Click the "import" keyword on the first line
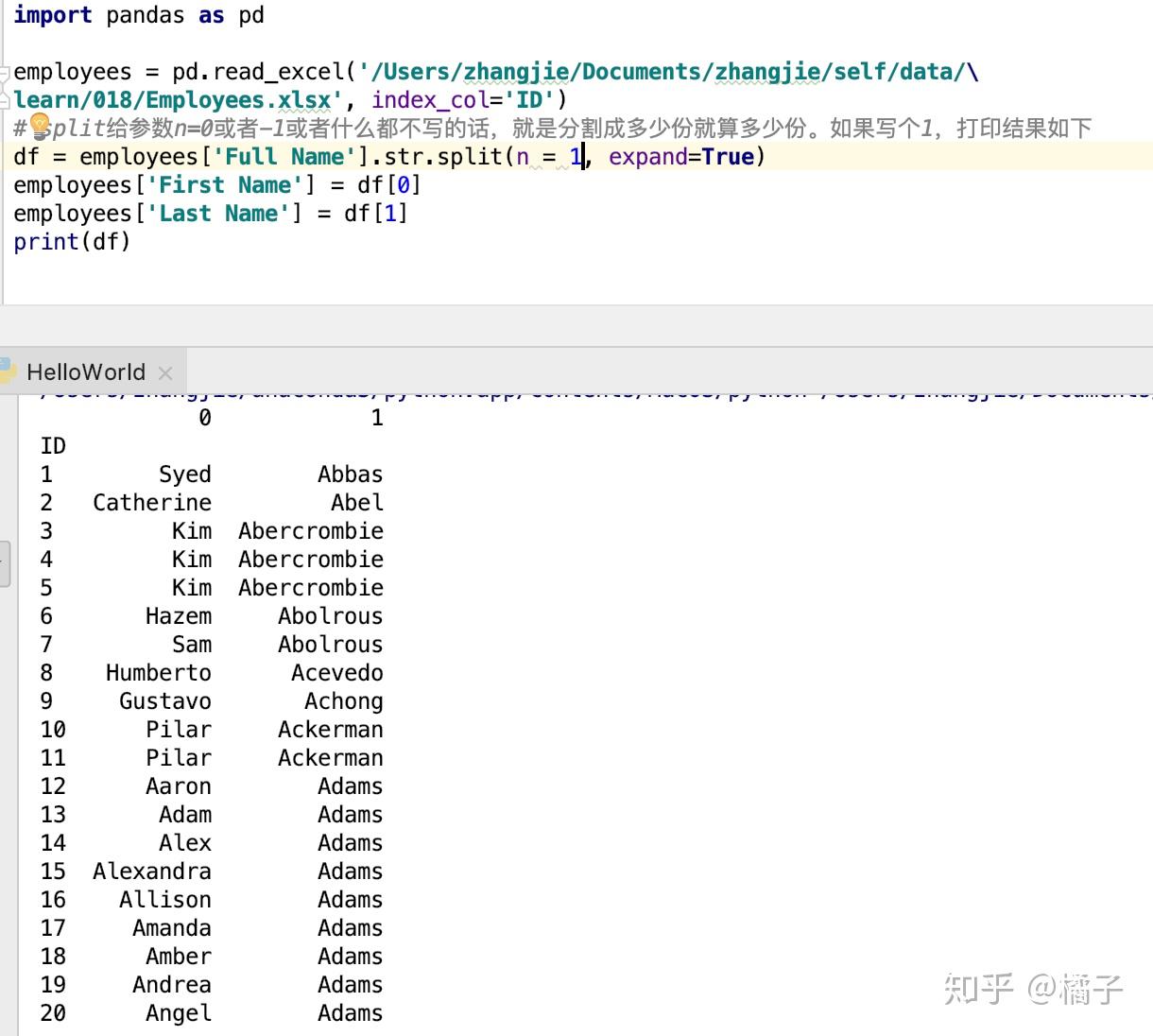1153x1036 pixels. pyautogui.click(x=53, y=15)
